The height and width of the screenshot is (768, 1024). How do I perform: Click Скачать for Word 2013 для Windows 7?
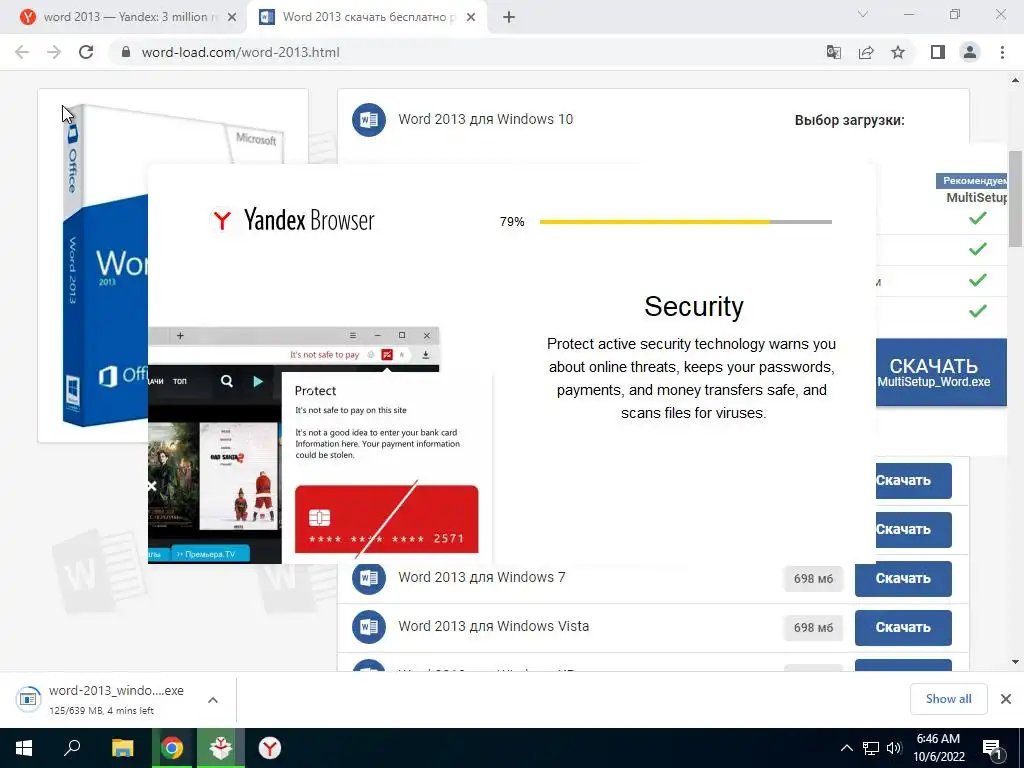point(903,579)
